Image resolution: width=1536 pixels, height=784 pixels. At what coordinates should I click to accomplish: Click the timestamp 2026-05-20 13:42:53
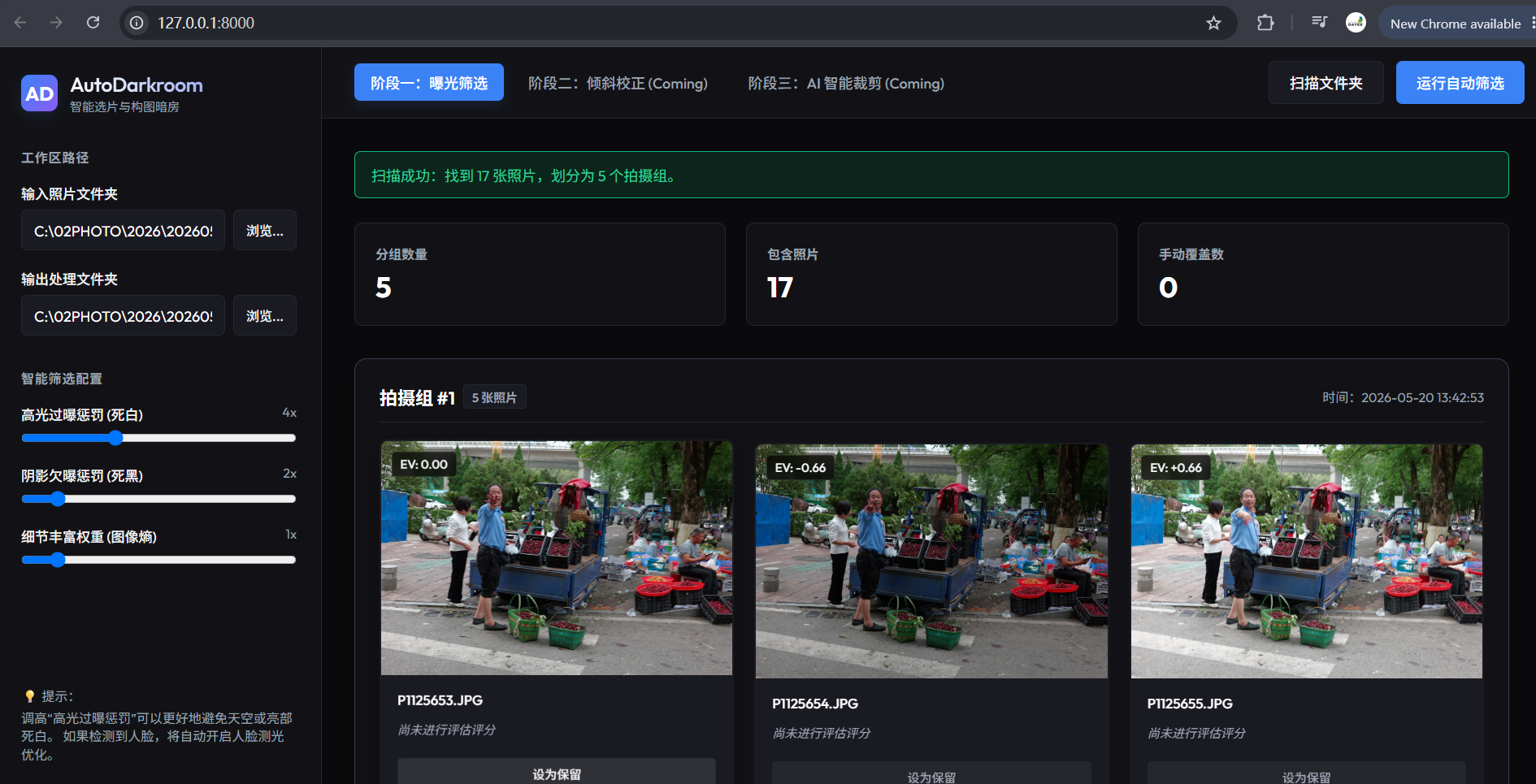pos(1422,397)
